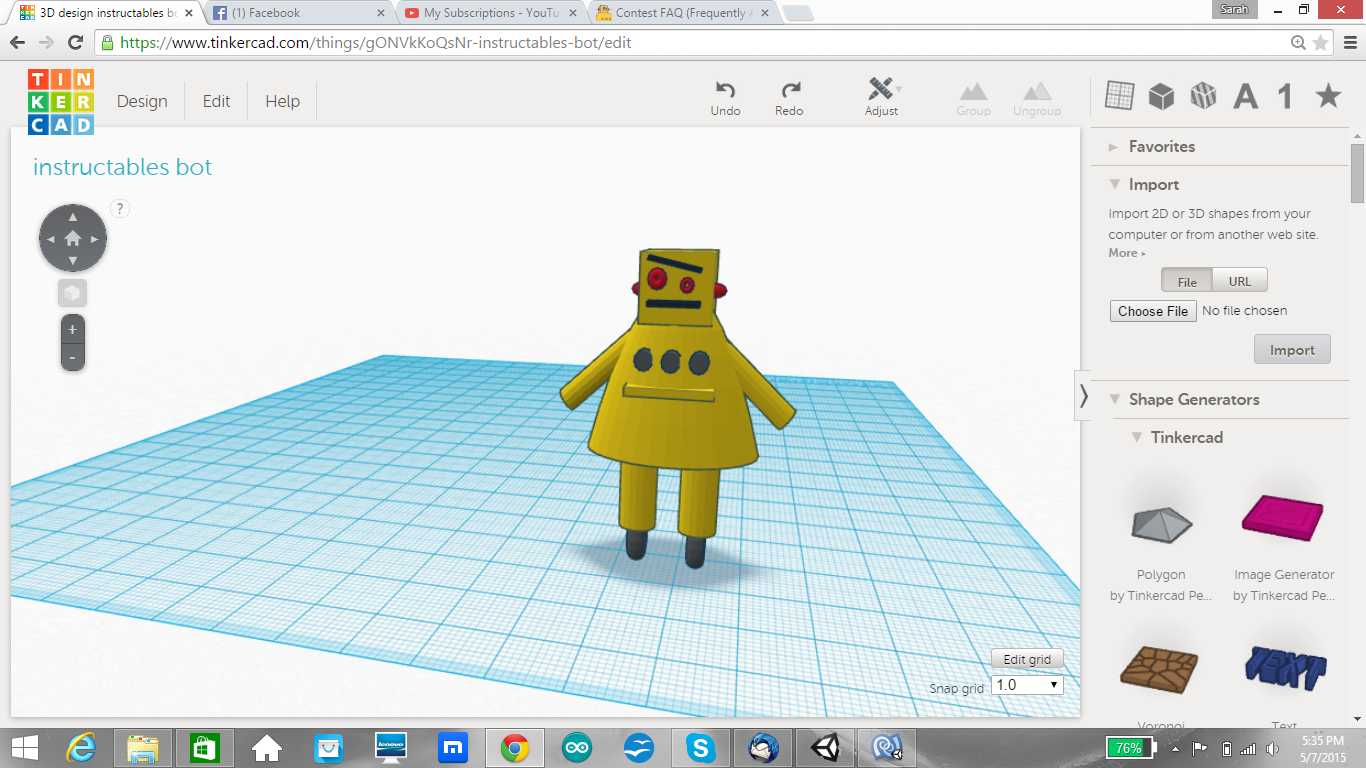This screenshot has width=1366, height=768.
Task: Select the Workplane shape icon
Action: point(1118,95)
